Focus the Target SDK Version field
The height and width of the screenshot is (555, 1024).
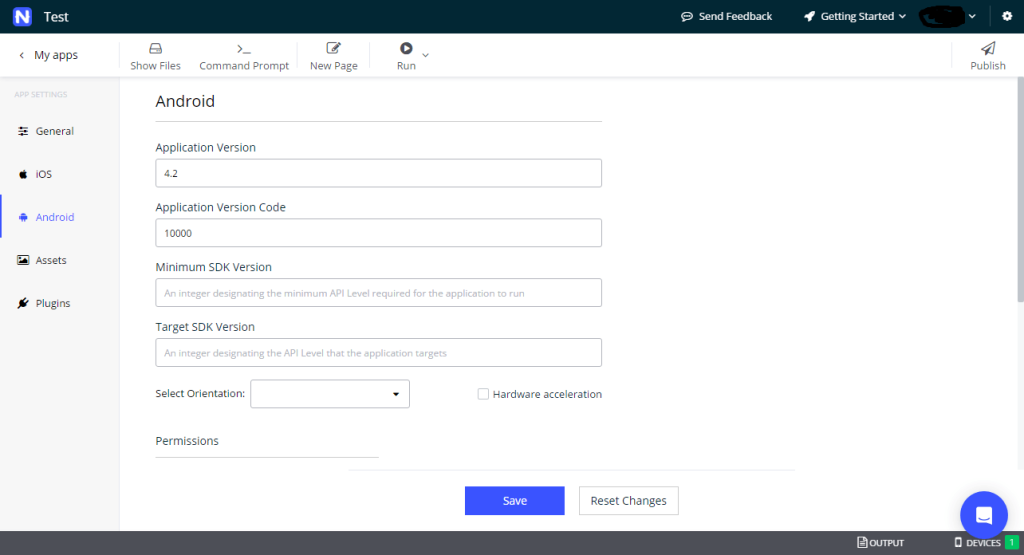pos(378,353)
